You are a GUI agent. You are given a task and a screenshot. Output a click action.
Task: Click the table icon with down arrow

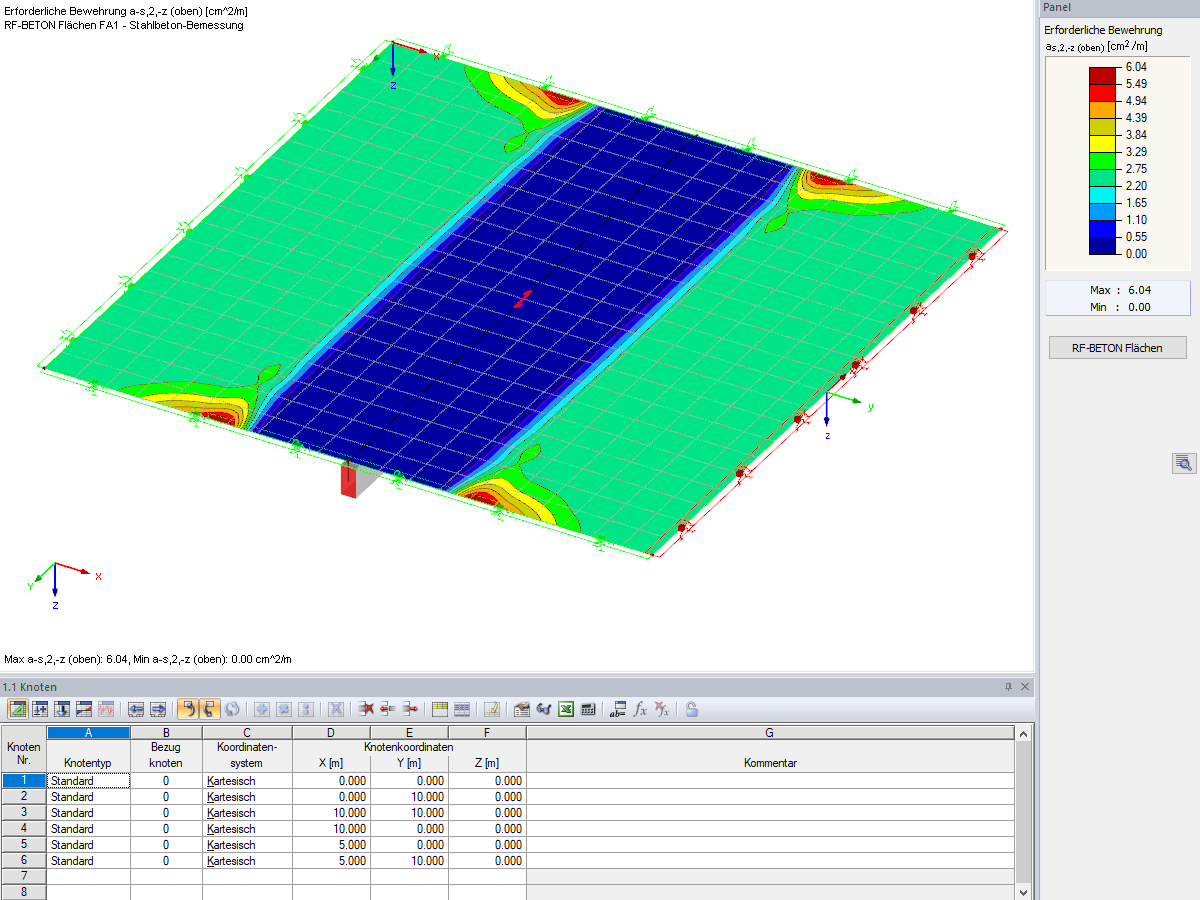[x=62, y=709]
